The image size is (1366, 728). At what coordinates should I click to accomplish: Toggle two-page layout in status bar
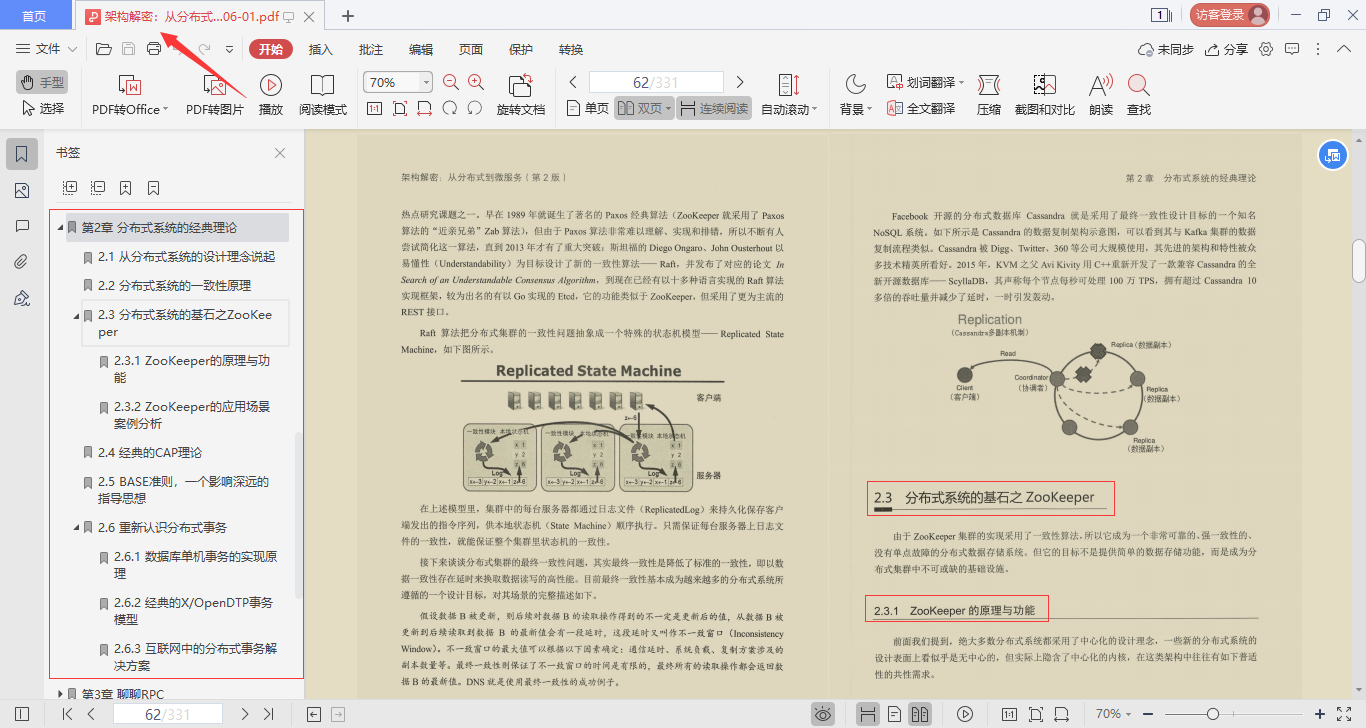click(920, 714)
